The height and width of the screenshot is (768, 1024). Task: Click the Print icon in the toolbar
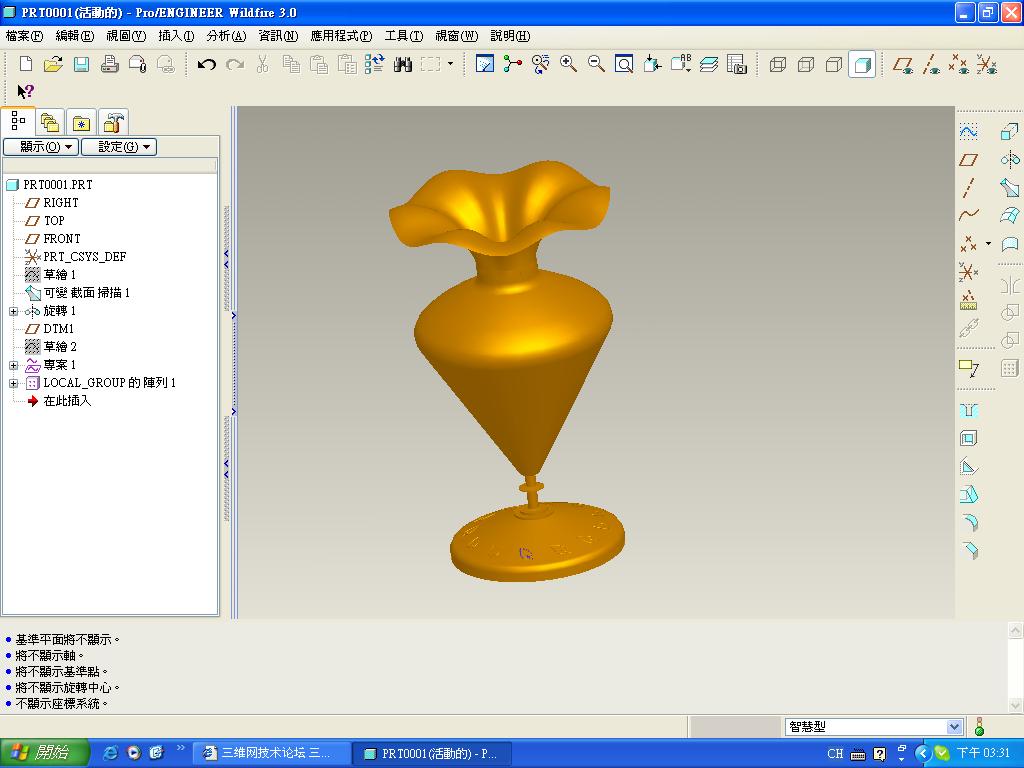click(x=110, y=64)
